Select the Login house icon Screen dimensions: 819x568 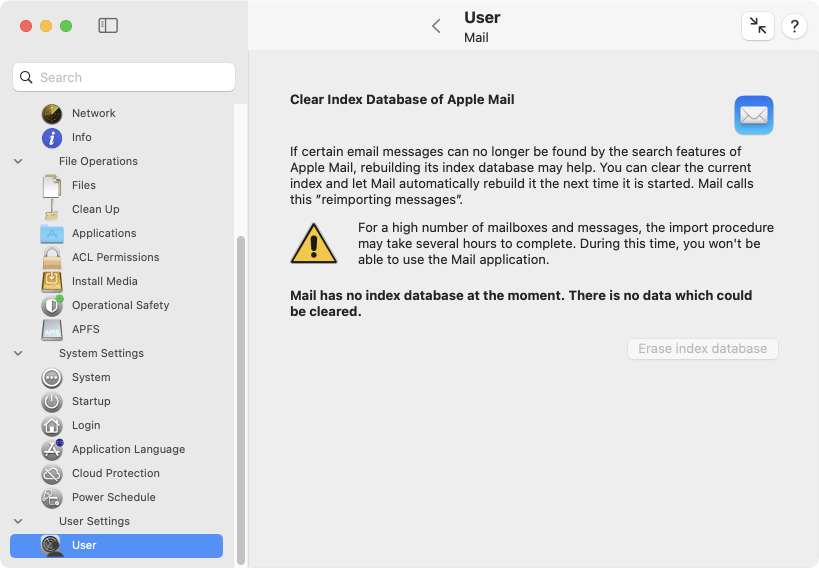click(52, 426)
